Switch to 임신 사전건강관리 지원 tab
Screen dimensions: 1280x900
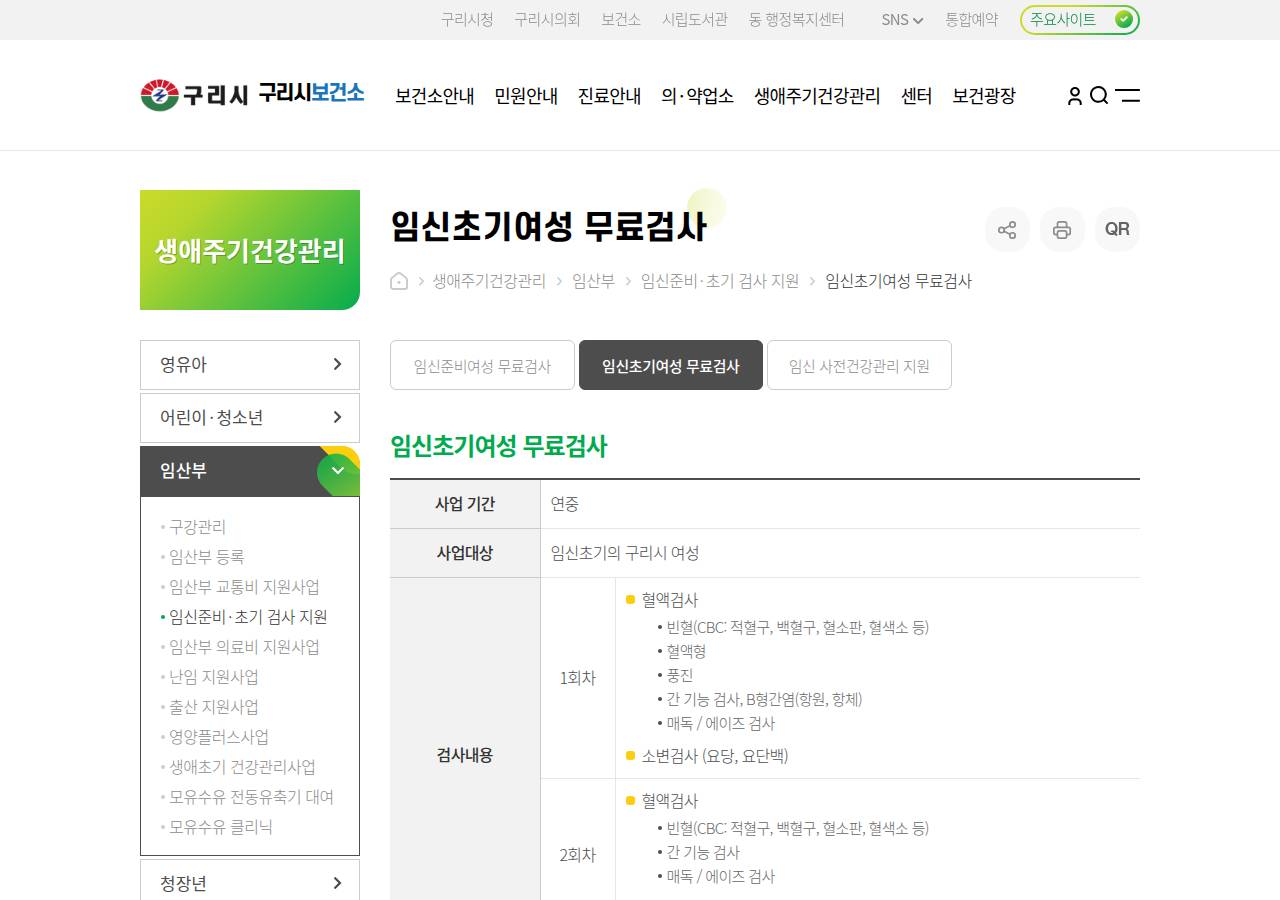(859, 365)
